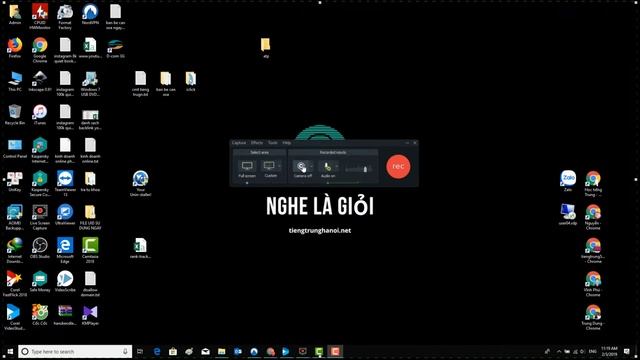
Task: Open the Effects menu in recorder
Action: [x=257, y=143]
